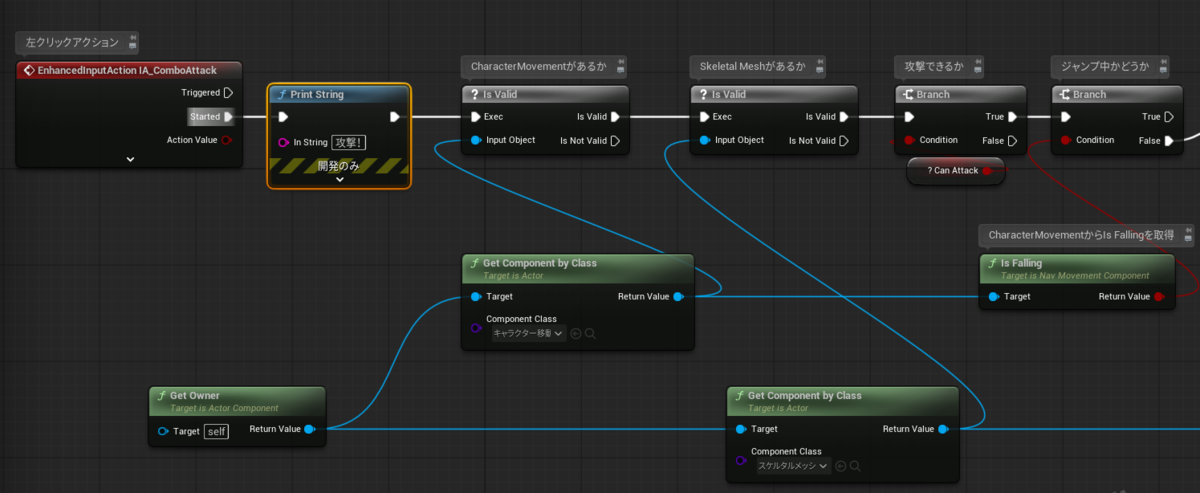The image size is (1200, 493).
Task: Click Condition pin on the 攻撃できるか Branch
Action: click(909, 140)
